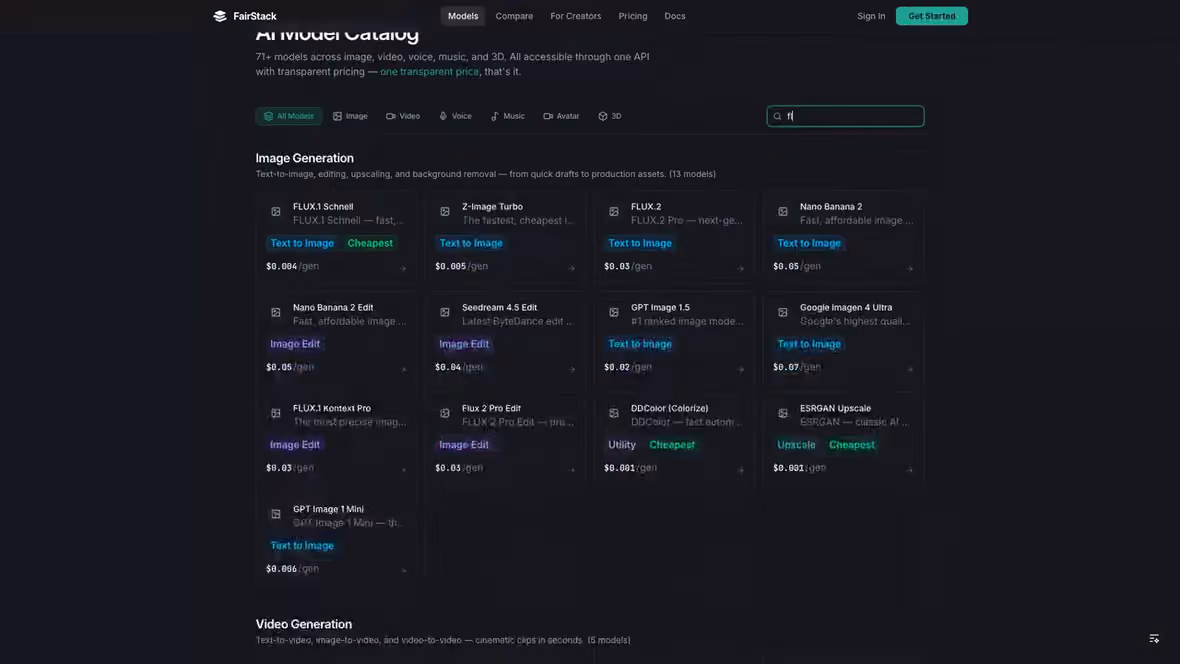This screenshot has width=1180, height=664.
Task: Open FLUX.2 via its arrow icon
Action: tap(741, 268)
